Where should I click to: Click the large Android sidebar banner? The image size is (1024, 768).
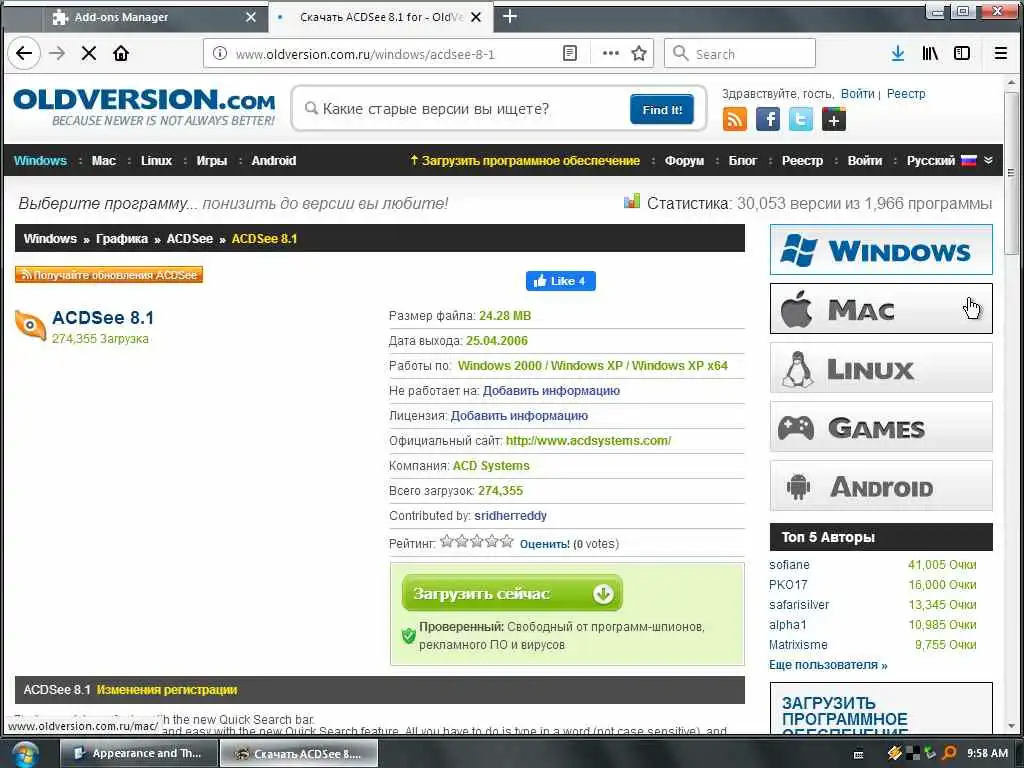[x=881, y=486]
